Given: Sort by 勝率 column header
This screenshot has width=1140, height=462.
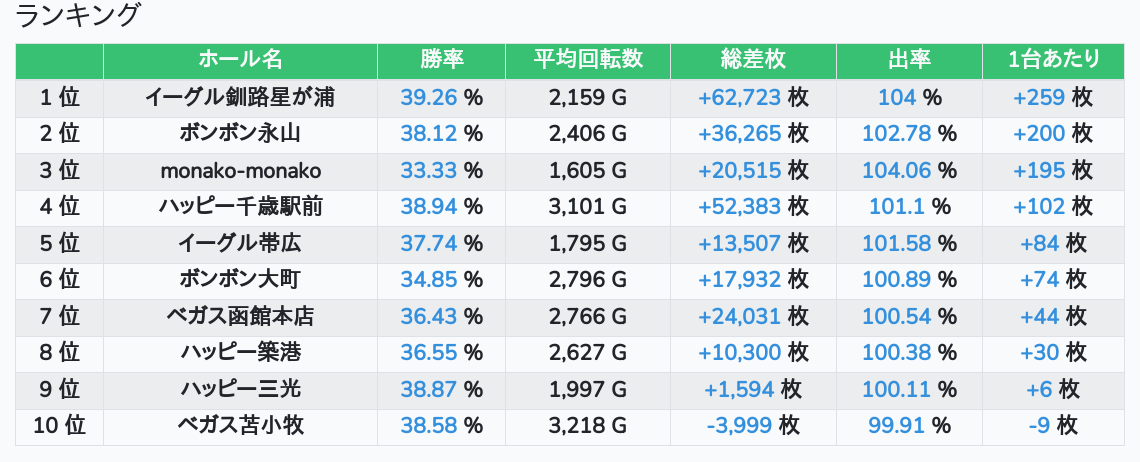Looking at the screenshot, I should (x=441, y=60).
